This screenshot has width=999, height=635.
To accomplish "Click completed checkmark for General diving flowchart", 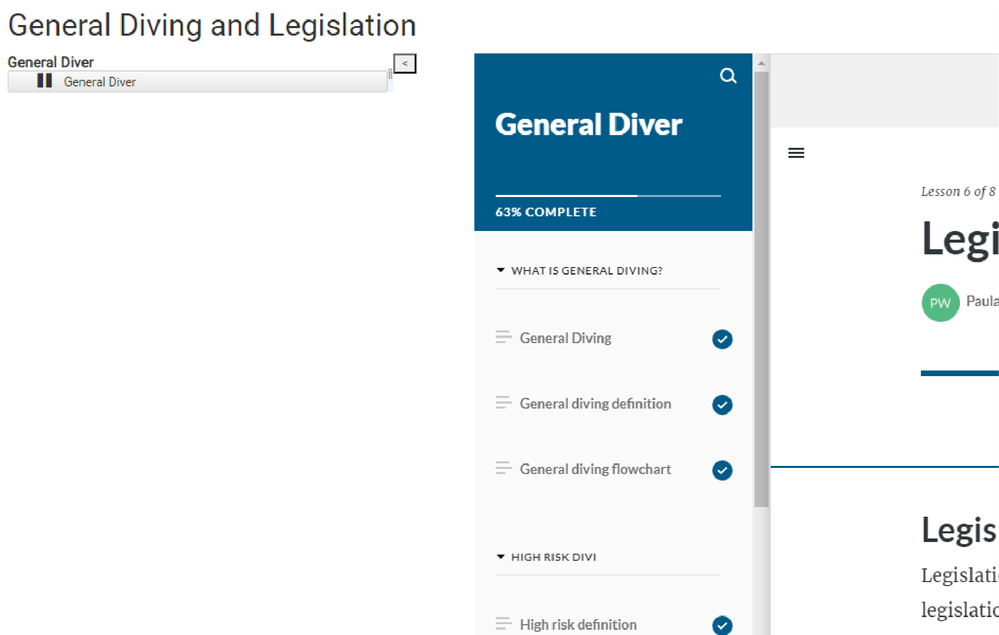I will [722, 470].
